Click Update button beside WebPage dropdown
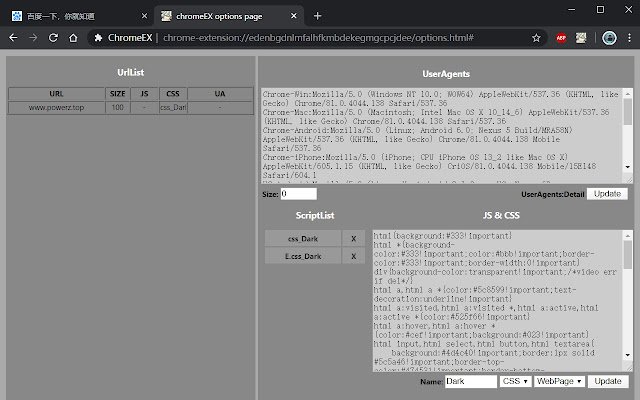 tap(608, 381)
